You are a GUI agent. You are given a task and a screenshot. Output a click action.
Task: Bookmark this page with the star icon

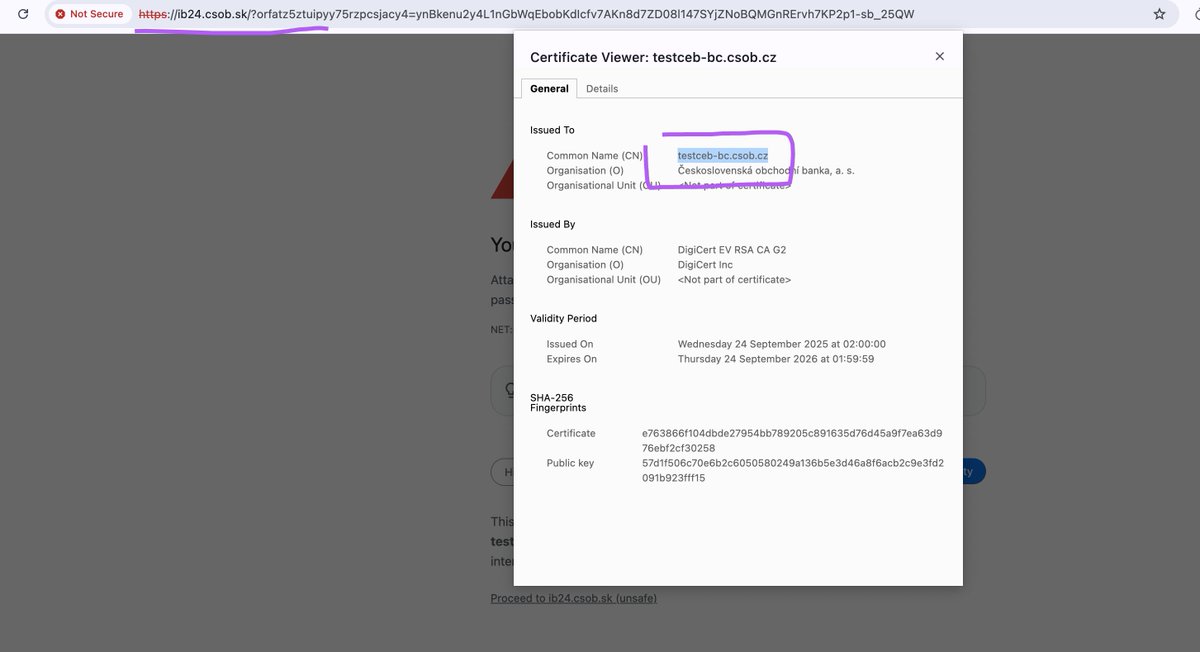tap(1159, 14)
